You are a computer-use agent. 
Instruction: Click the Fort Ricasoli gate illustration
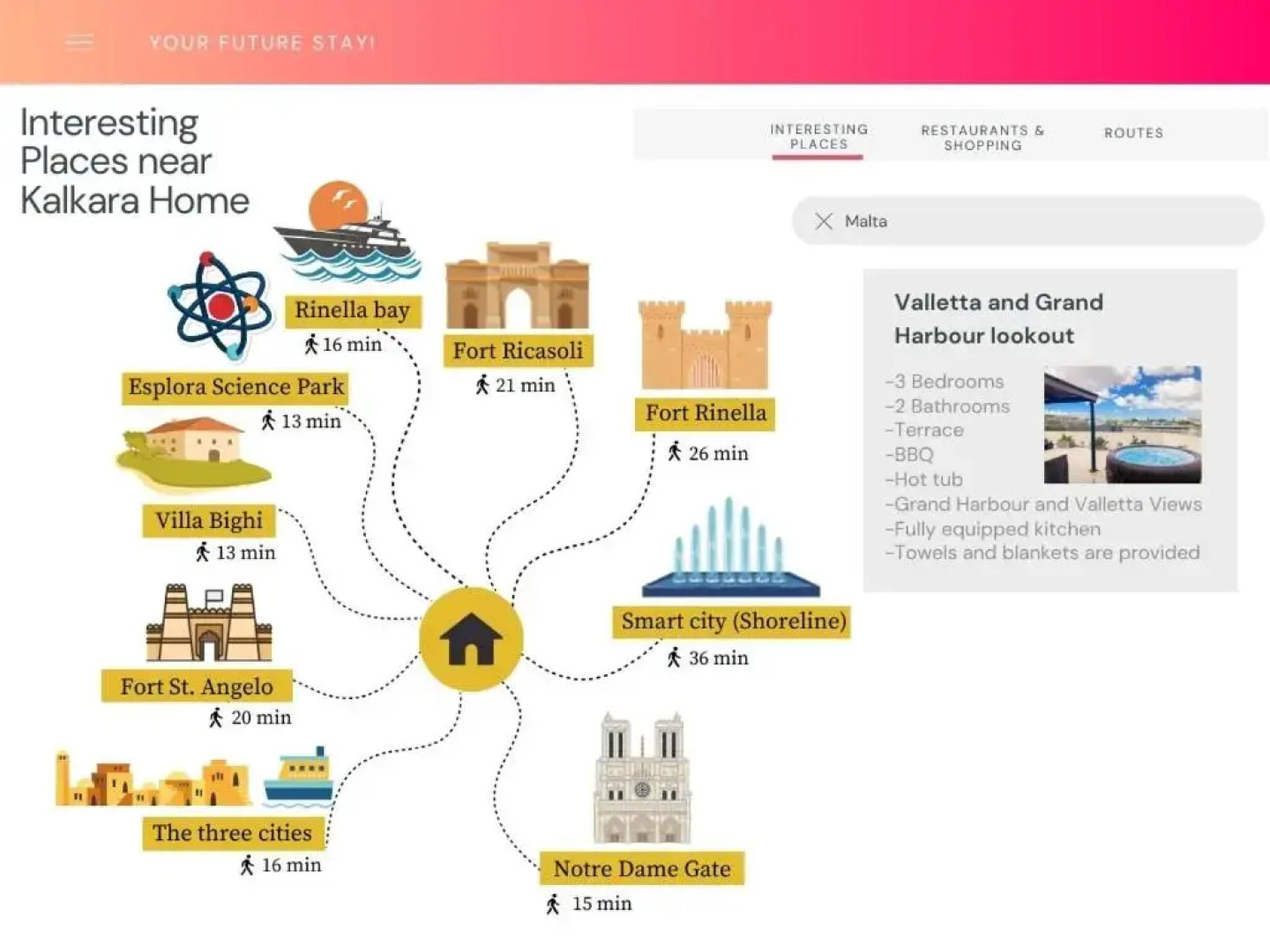click(x=517, y=287)
